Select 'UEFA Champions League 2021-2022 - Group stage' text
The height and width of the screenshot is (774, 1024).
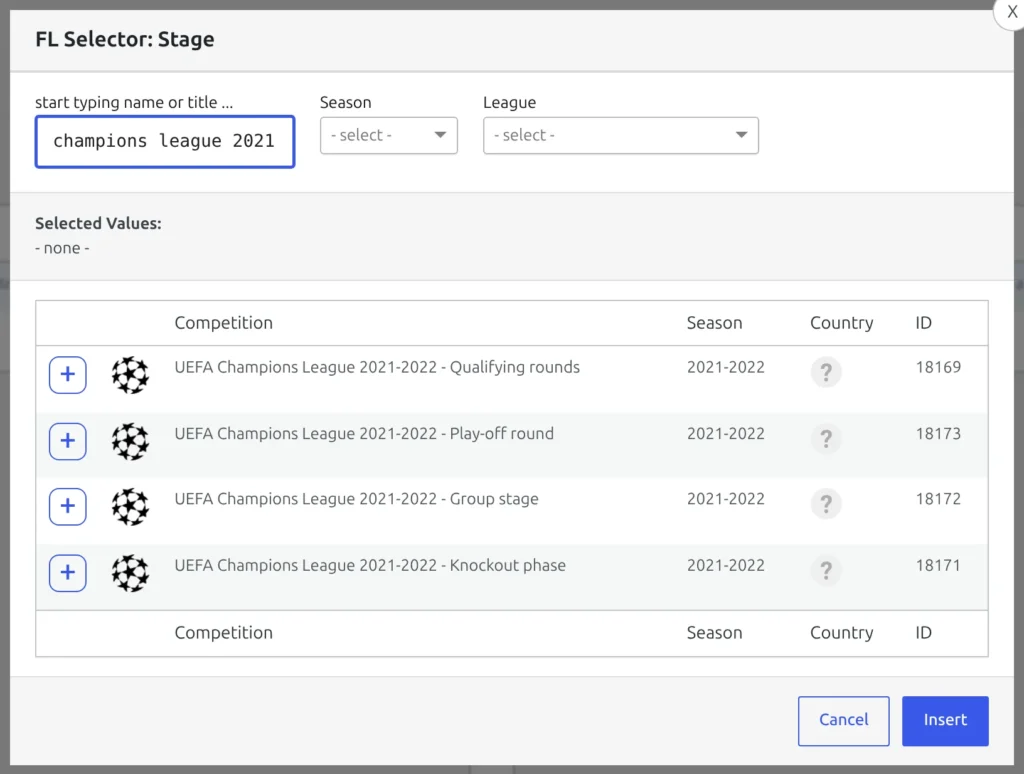356,499
